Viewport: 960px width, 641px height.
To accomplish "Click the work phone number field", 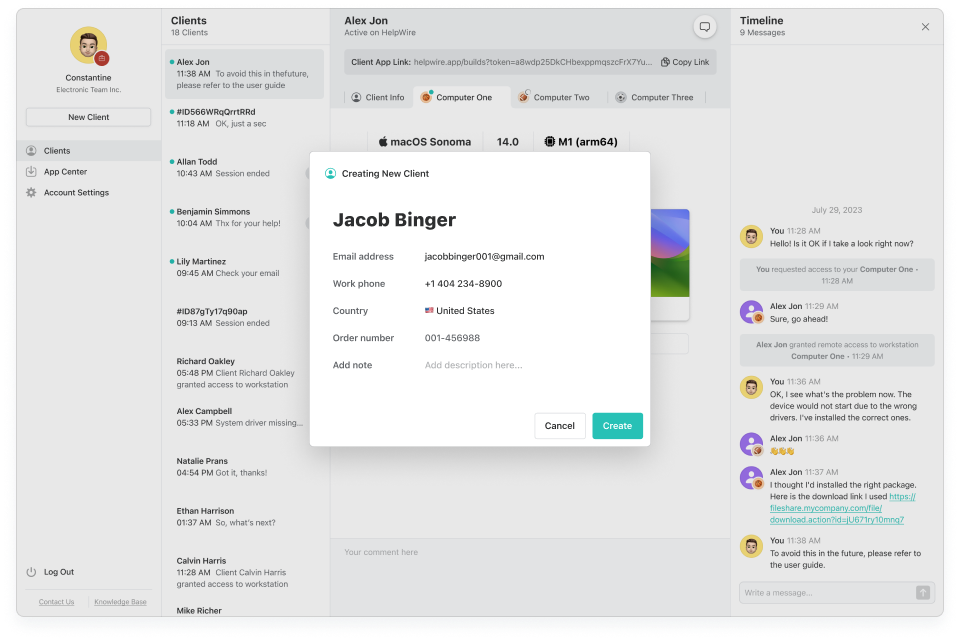I will (463, 283).
